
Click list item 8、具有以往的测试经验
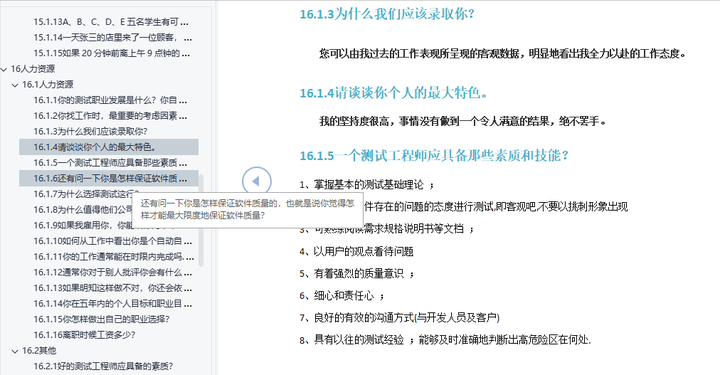pyautogui.click(x=445, y=340)
